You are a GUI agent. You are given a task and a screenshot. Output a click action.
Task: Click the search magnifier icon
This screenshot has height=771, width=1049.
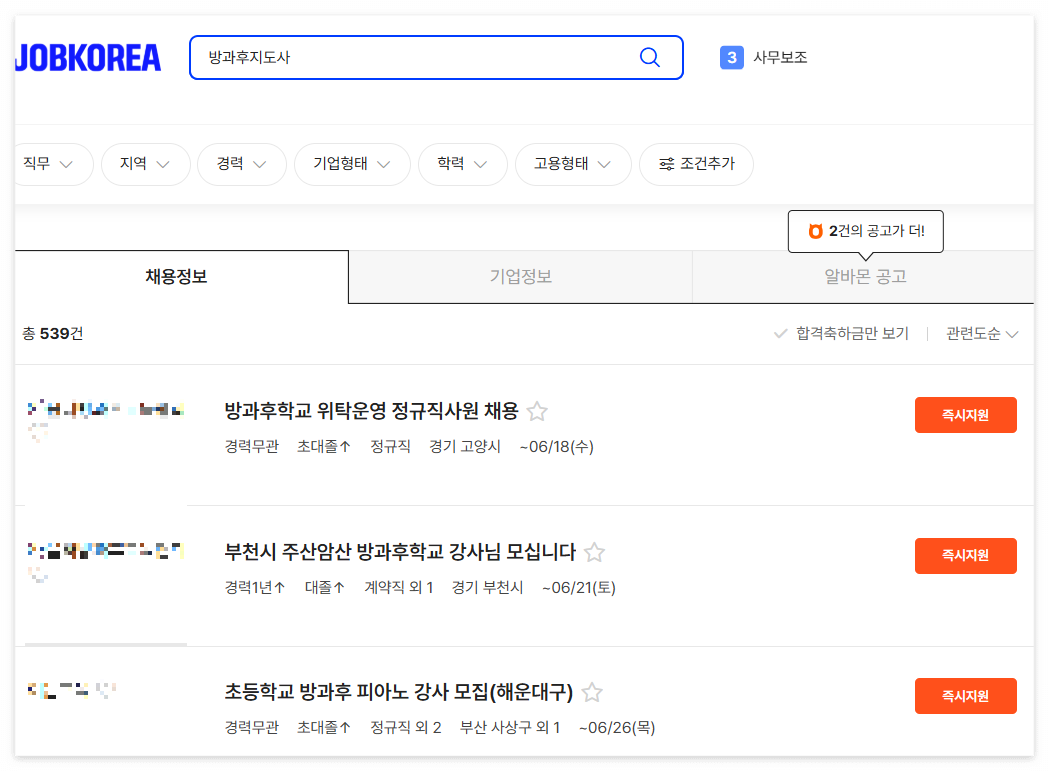point(649,57)
